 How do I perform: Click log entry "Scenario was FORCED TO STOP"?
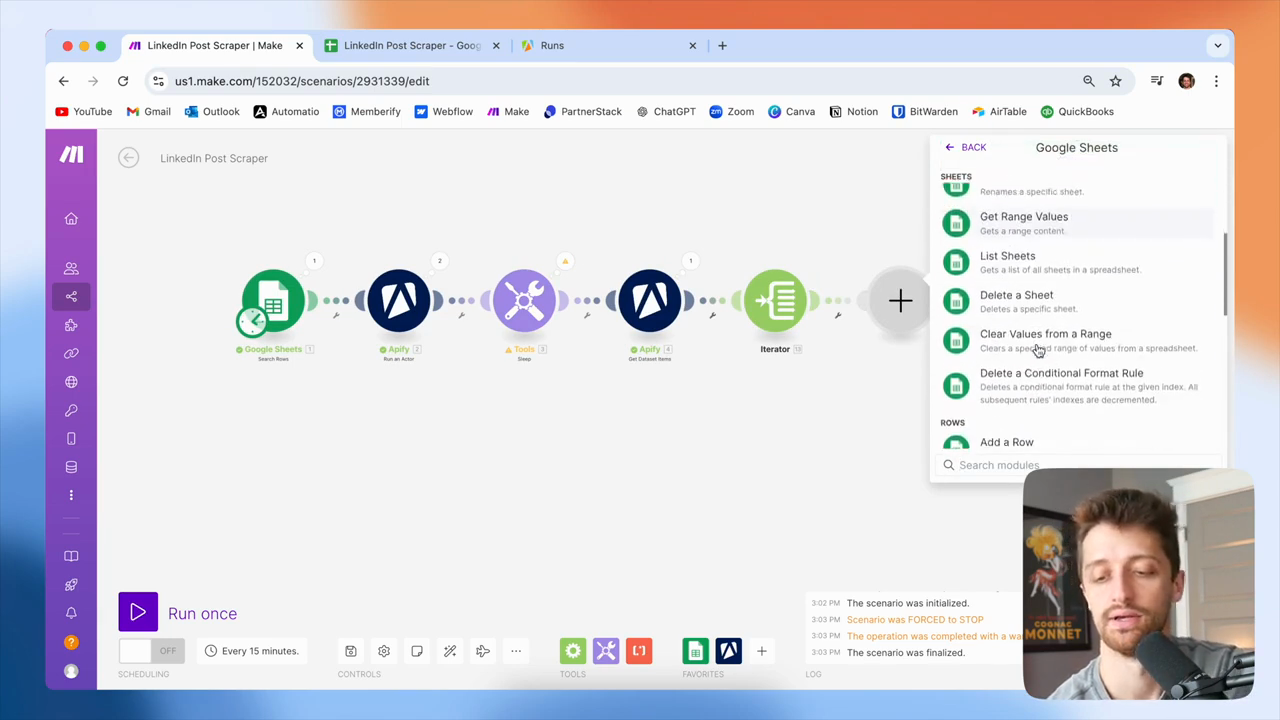915,620
